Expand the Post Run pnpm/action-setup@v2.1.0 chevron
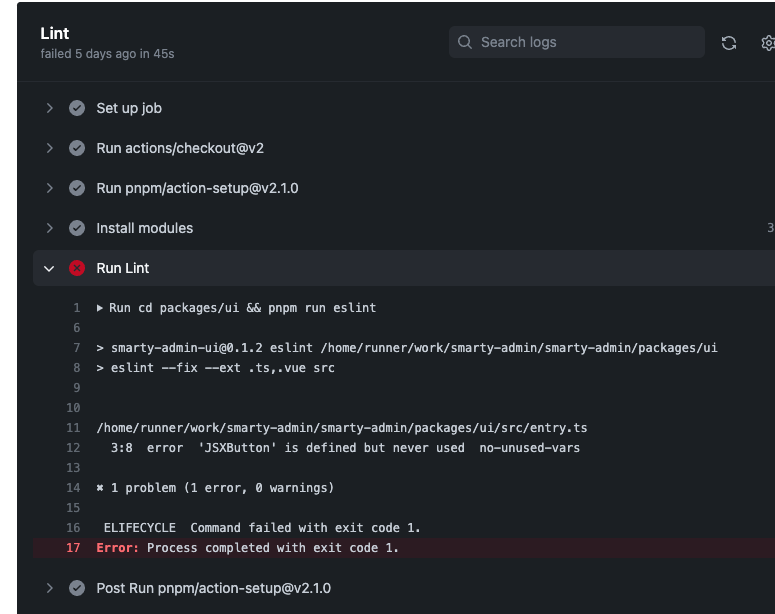The height and width of the screenshot is (614, 775). 49,588
